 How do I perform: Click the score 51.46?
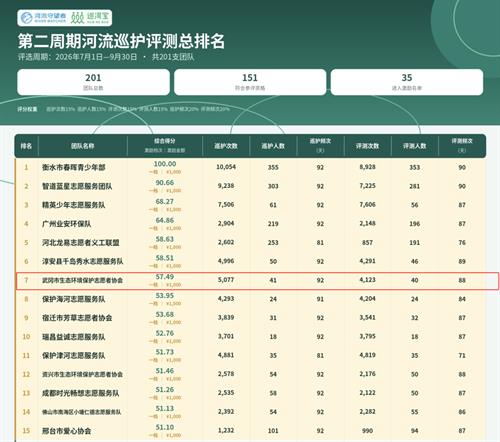tap(165, 371)
